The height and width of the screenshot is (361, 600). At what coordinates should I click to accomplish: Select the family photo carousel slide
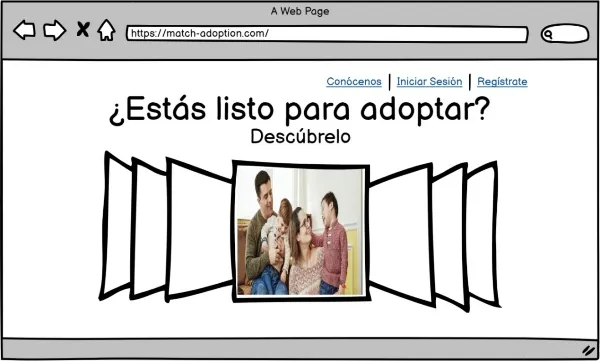[301, 232]
